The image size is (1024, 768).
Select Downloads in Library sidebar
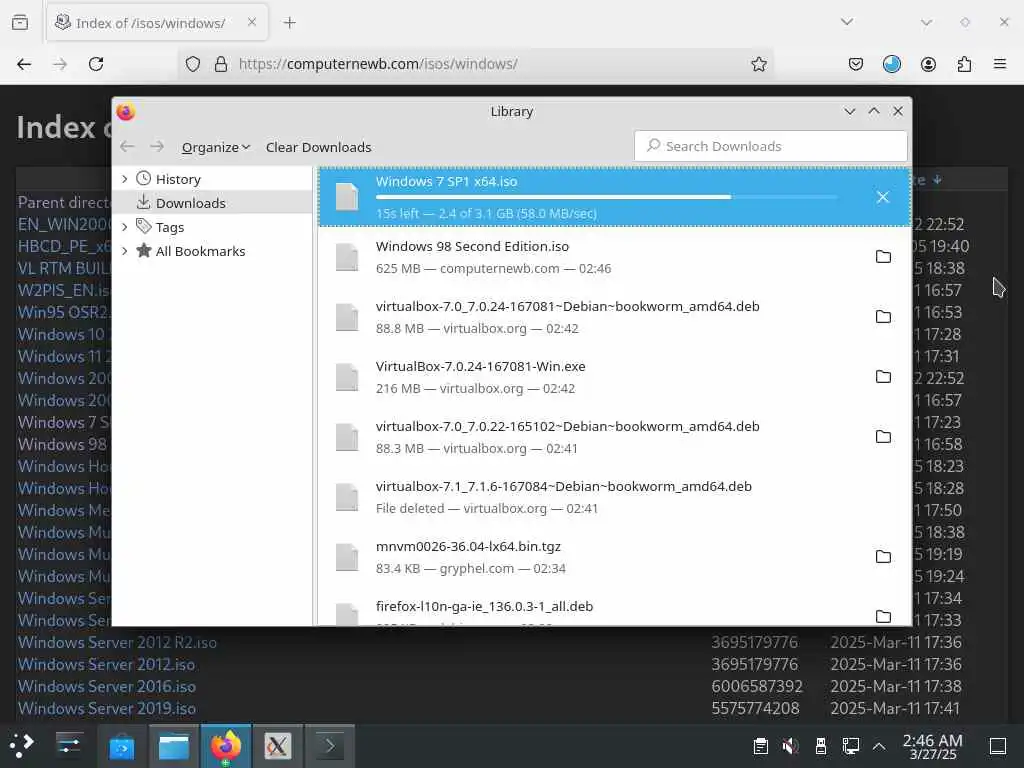click(x=212, y=203)
